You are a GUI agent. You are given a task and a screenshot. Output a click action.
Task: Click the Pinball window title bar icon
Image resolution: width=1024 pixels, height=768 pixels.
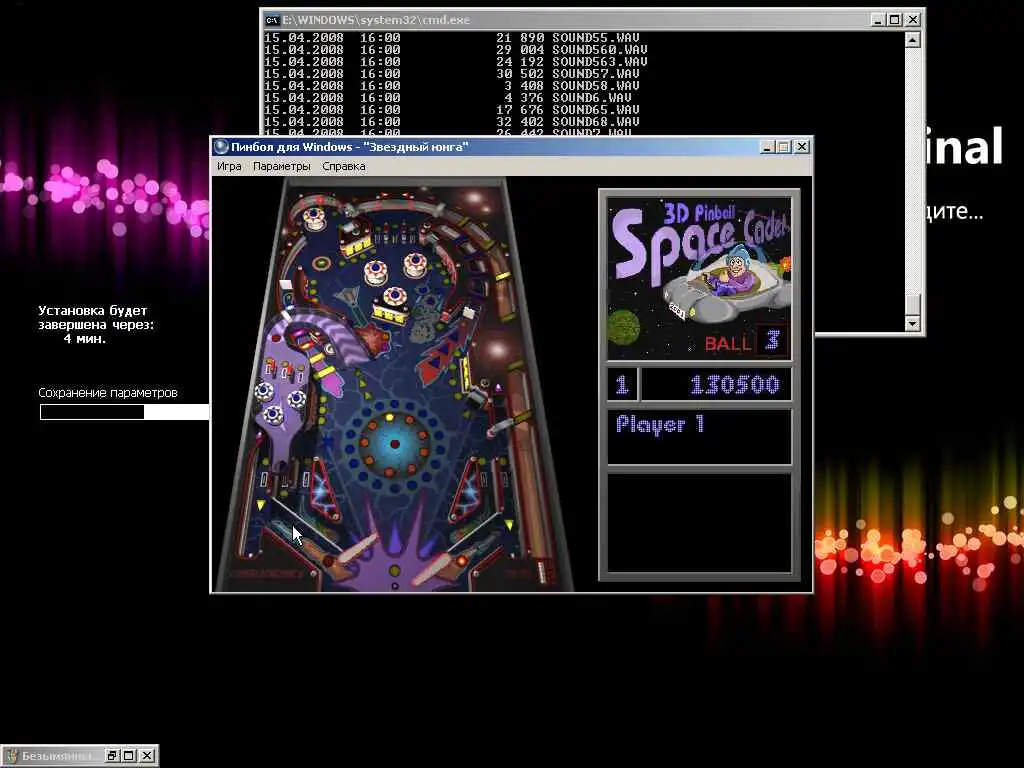(221, 147)
